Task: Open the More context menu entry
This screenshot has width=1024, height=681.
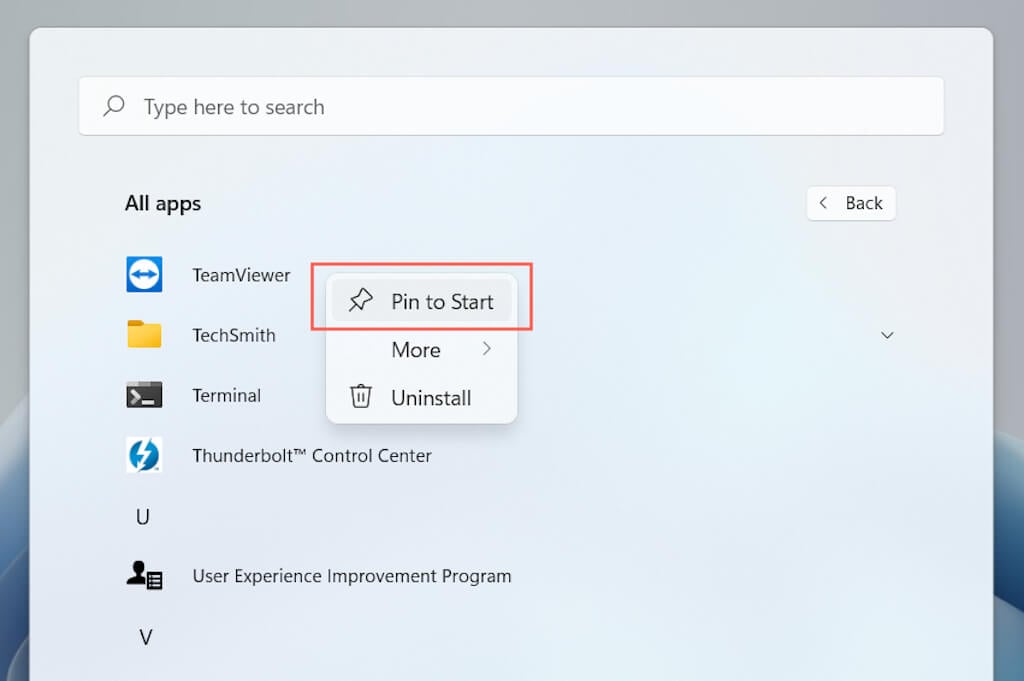Action: [x=416, y=350]
